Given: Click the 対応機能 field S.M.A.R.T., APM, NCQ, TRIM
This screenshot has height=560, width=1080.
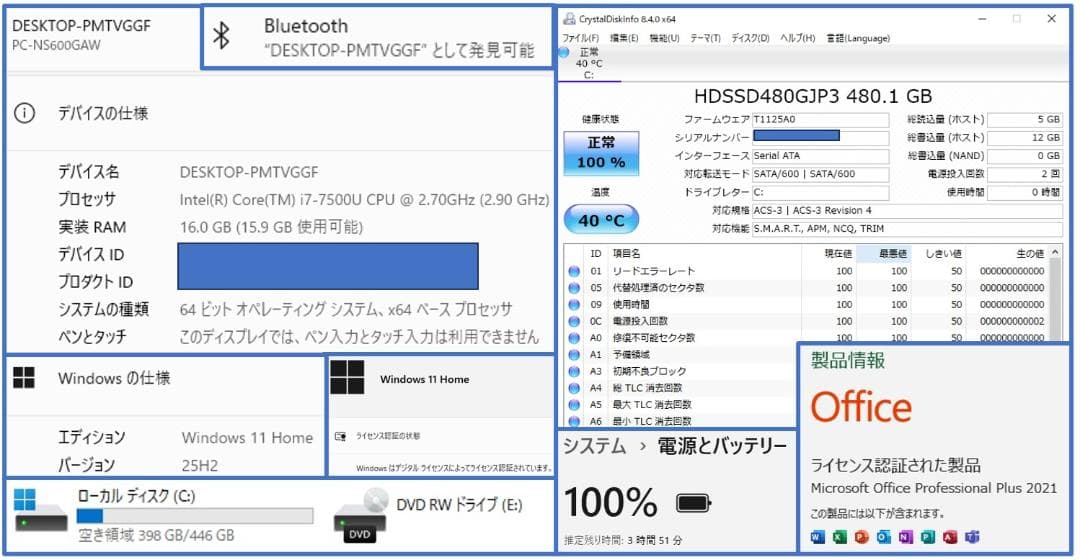Looking at the screenshot, I should tap(907, 229).
